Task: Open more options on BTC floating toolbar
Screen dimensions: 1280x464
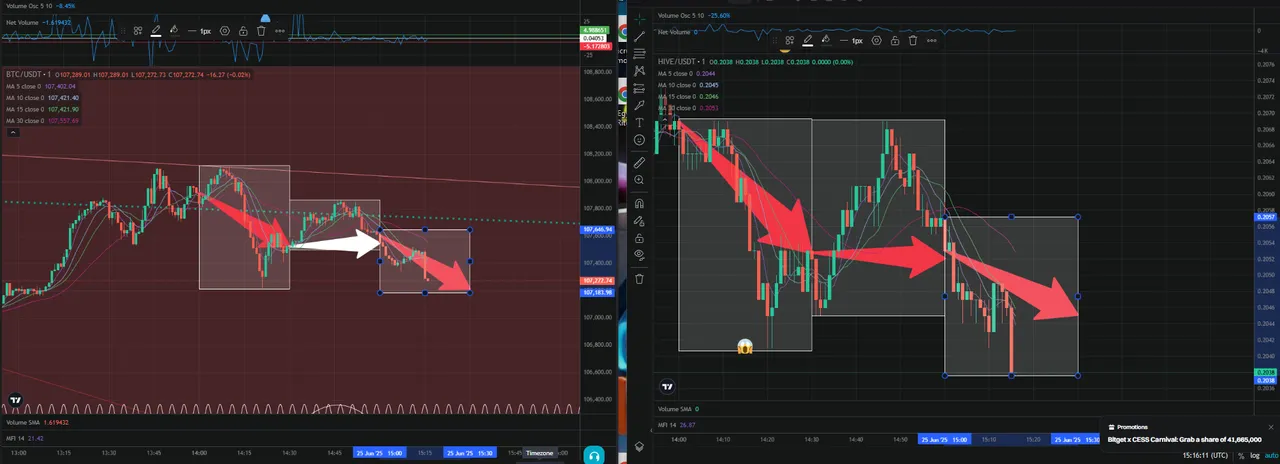Action: [280, 31]
